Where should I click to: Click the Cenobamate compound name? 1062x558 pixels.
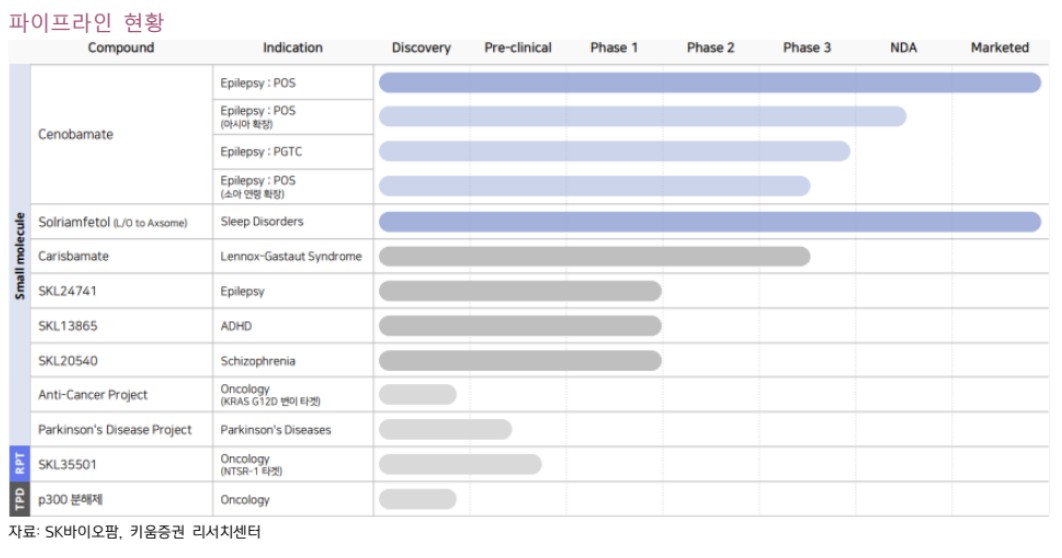76,135
